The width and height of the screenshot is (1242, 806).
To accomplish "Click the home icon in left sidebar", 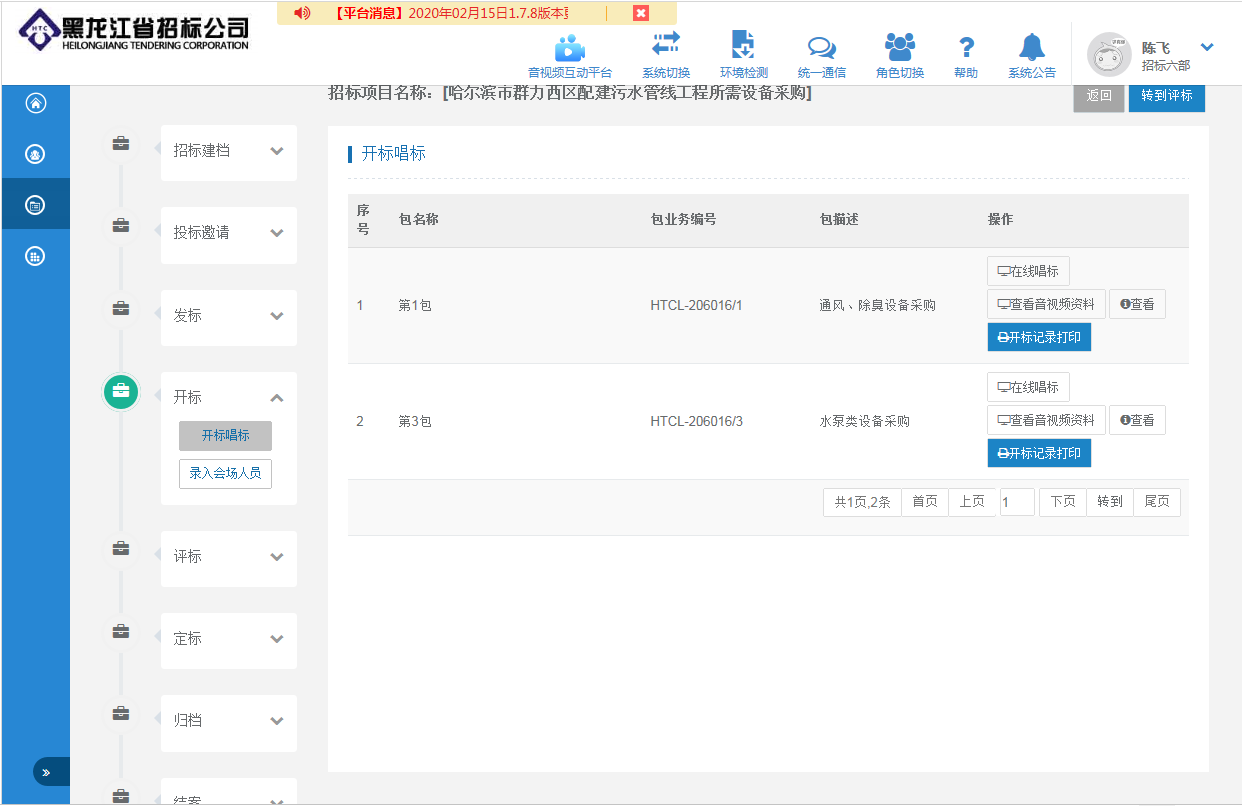I will pos(36,103).
